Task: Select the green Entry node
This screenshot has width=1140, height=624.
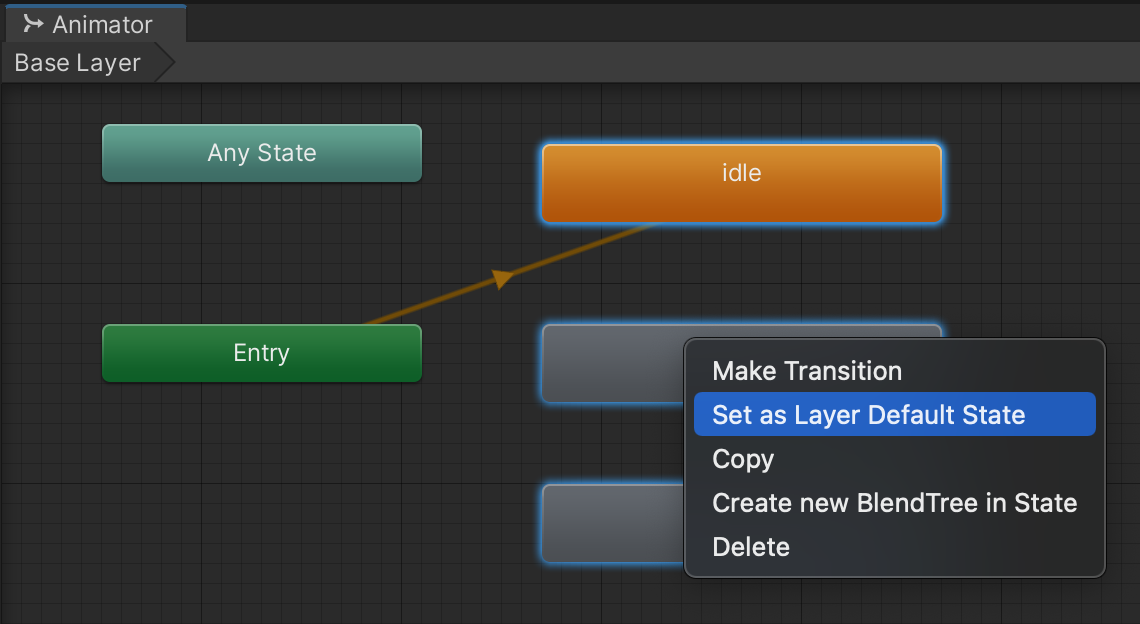Action: click(262, 353)
